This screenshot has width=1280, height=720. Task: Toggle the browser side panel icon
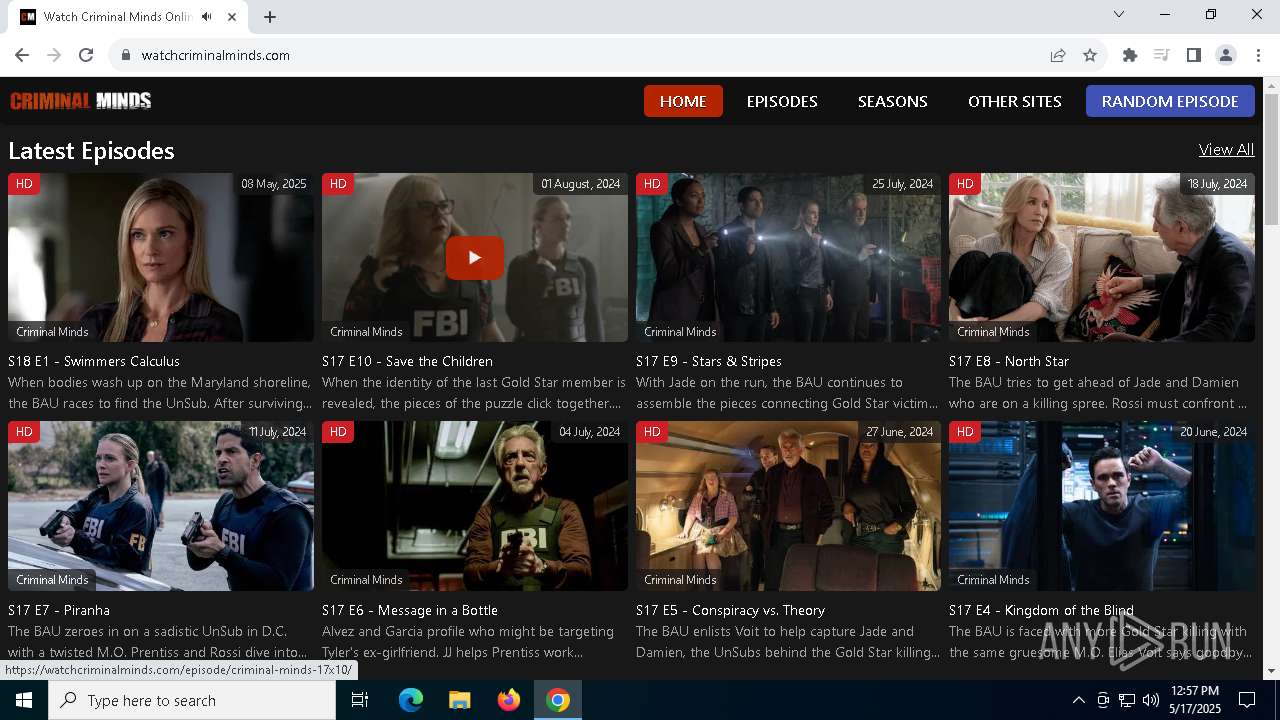[x=1194, y=55]
